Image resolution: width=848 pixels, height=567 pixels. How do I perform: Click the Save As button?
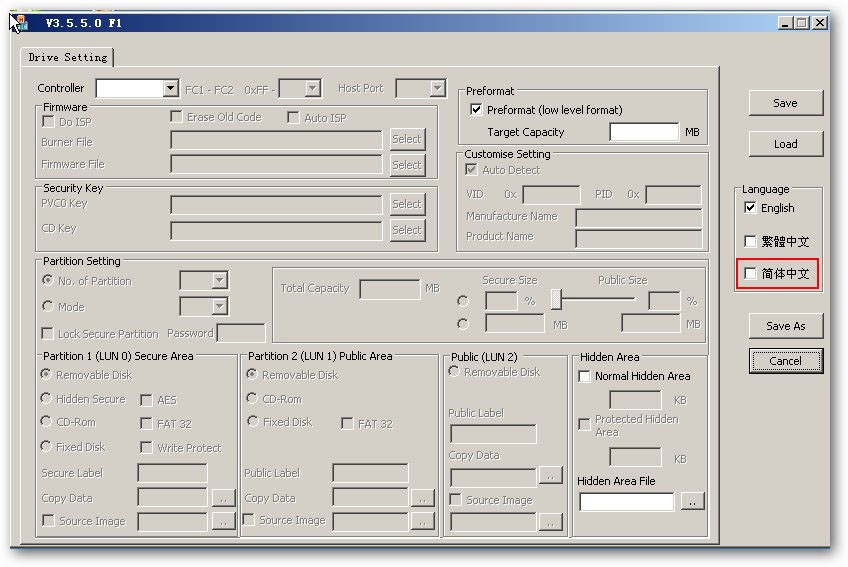(x=786, y=326)
